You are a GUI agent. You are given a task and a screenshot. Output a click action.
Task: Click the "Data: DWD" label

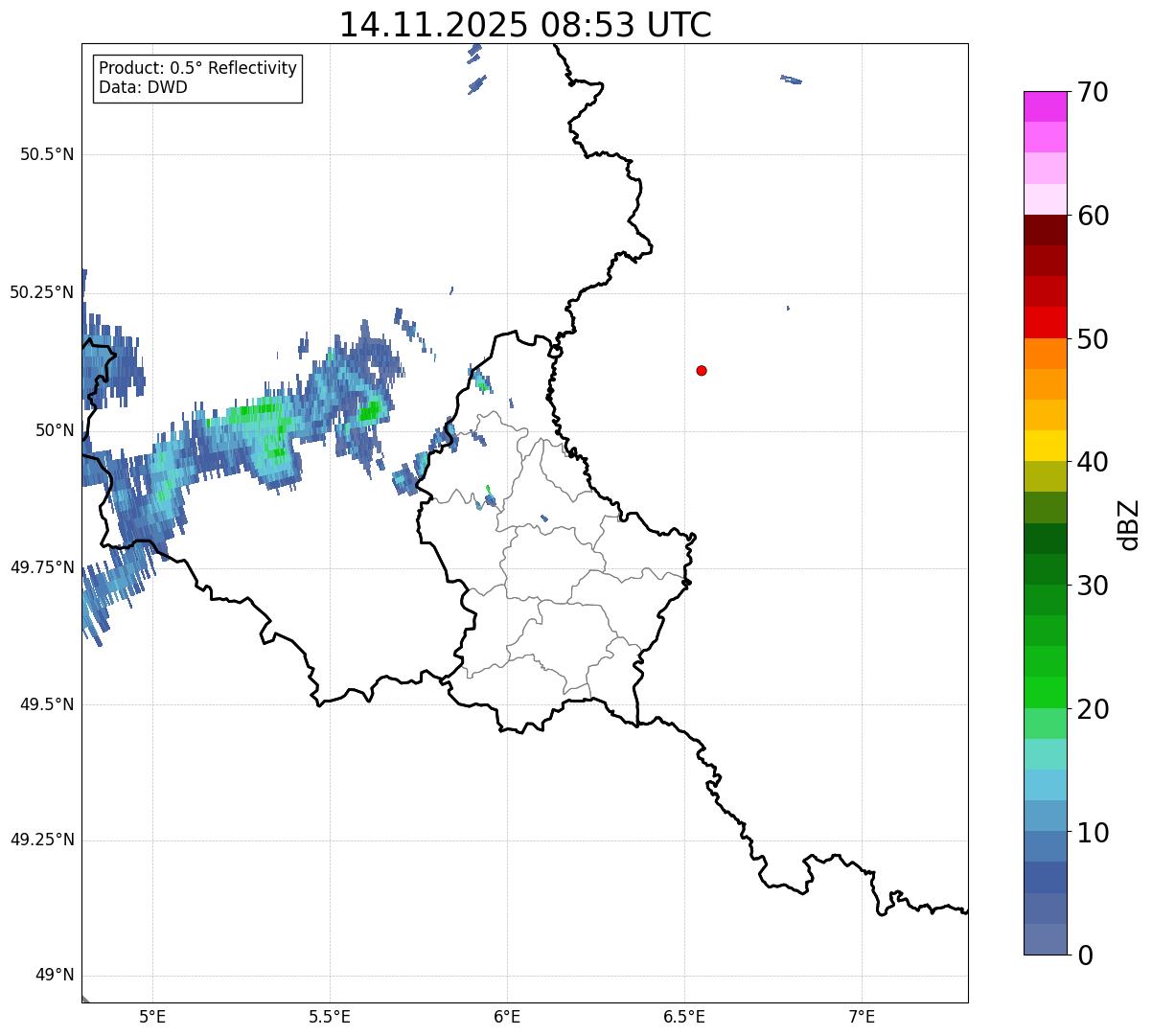[x=143, y=88]
